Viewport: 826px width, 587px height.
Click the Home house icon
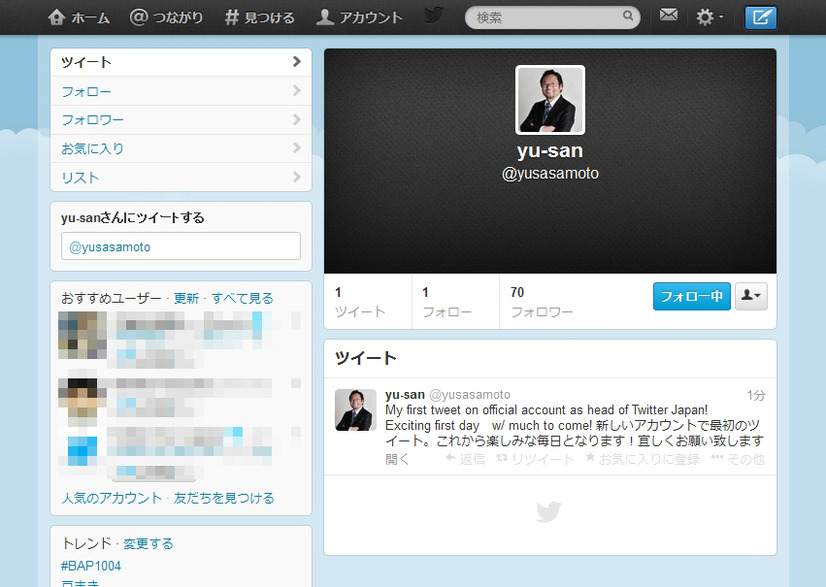point(56,17)
